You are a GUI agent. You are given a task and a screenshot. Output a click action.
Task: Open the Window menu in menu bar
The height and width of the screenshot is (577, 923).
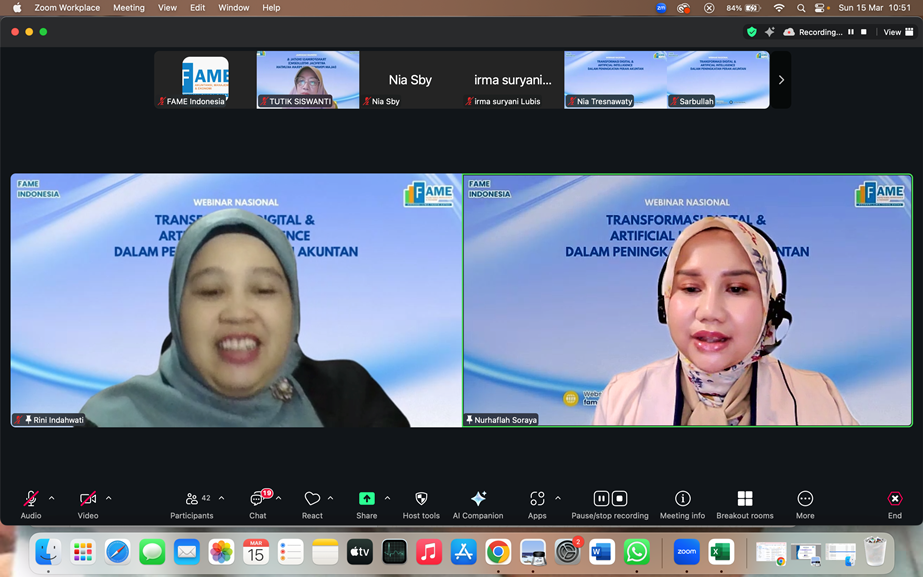point(233,8)
